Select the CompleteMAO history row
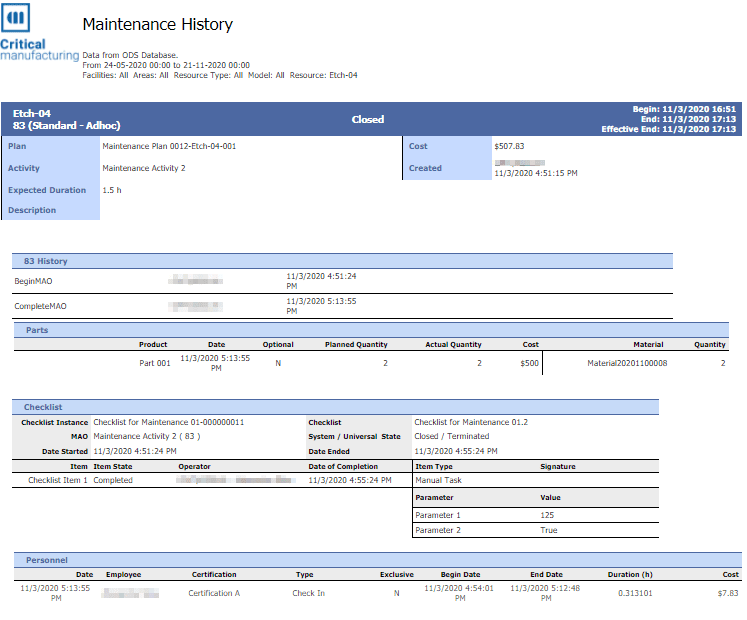The height and width of the screenshot is (620, 747). coord(40,306)
